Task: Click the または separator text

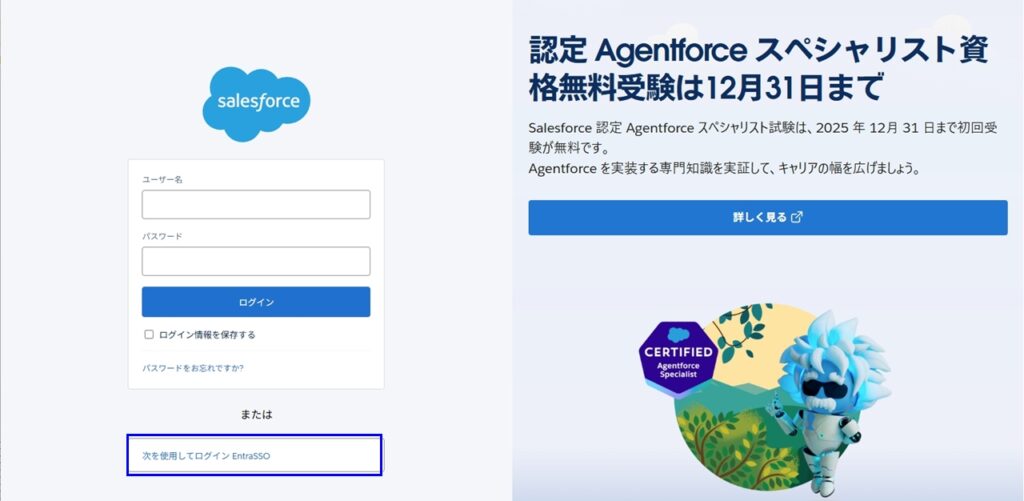Action: tap(256, 413)
